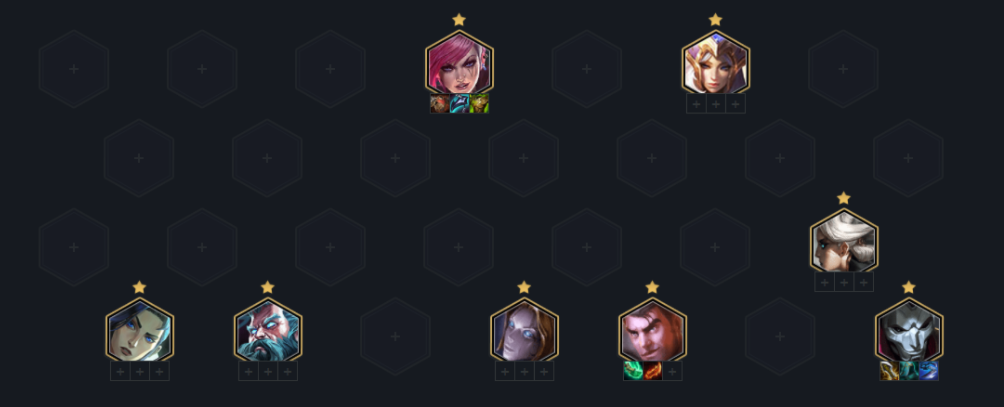Add a champion to the top-left empty hexagon
Image resolution: width=1004 pixels, height=407 pixels.
[x=74, y=68]
